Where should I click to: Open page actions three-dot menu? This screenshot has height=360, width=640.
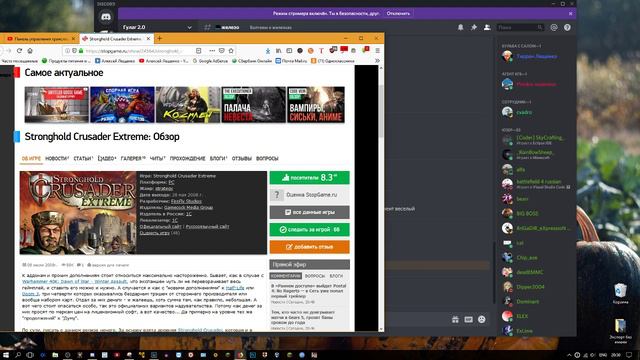click(x=212, y=51)
